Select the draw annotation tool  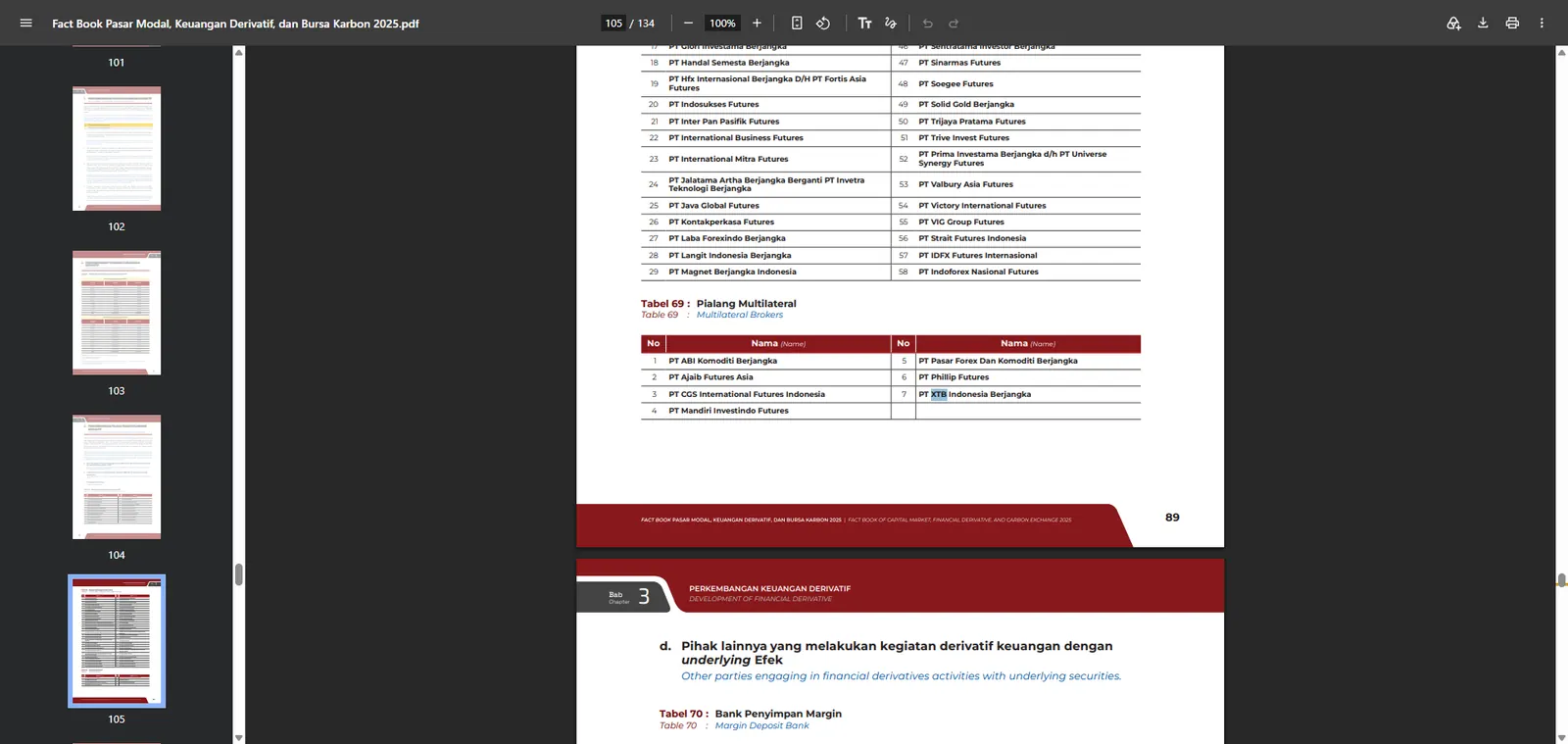(891, 23)
